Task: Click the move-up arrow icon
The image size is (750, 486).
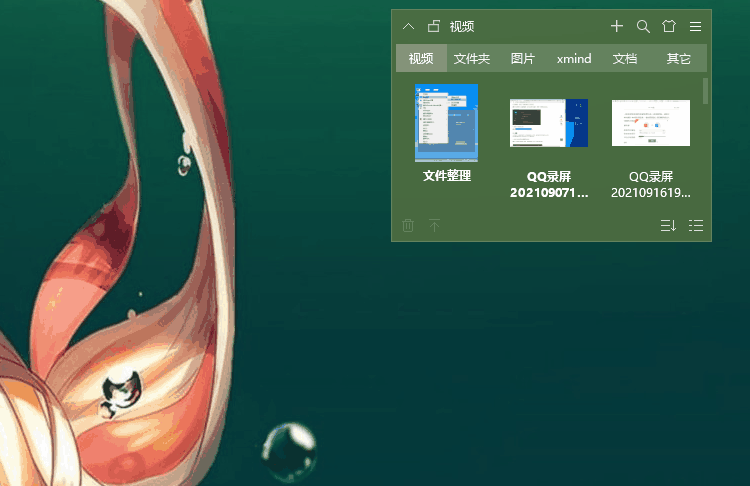Action: pos(434,226)
